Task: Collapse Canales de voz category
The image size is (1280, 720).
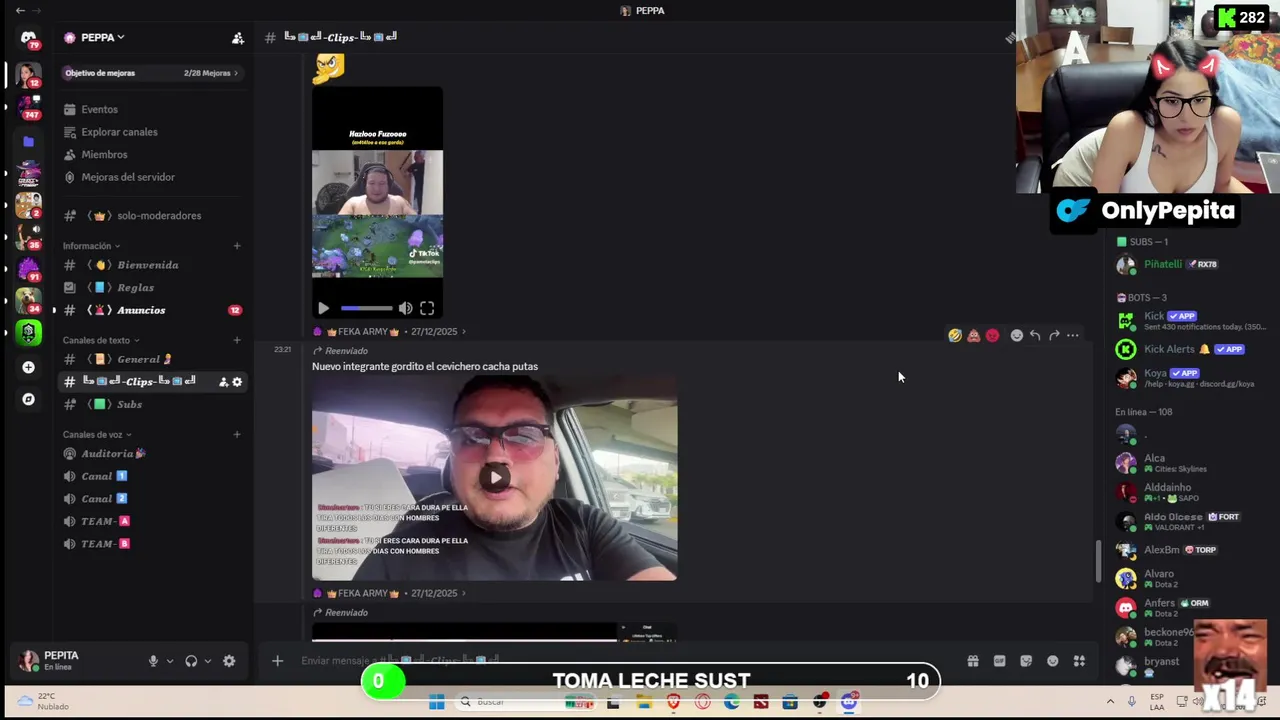Action: point(97,435)
